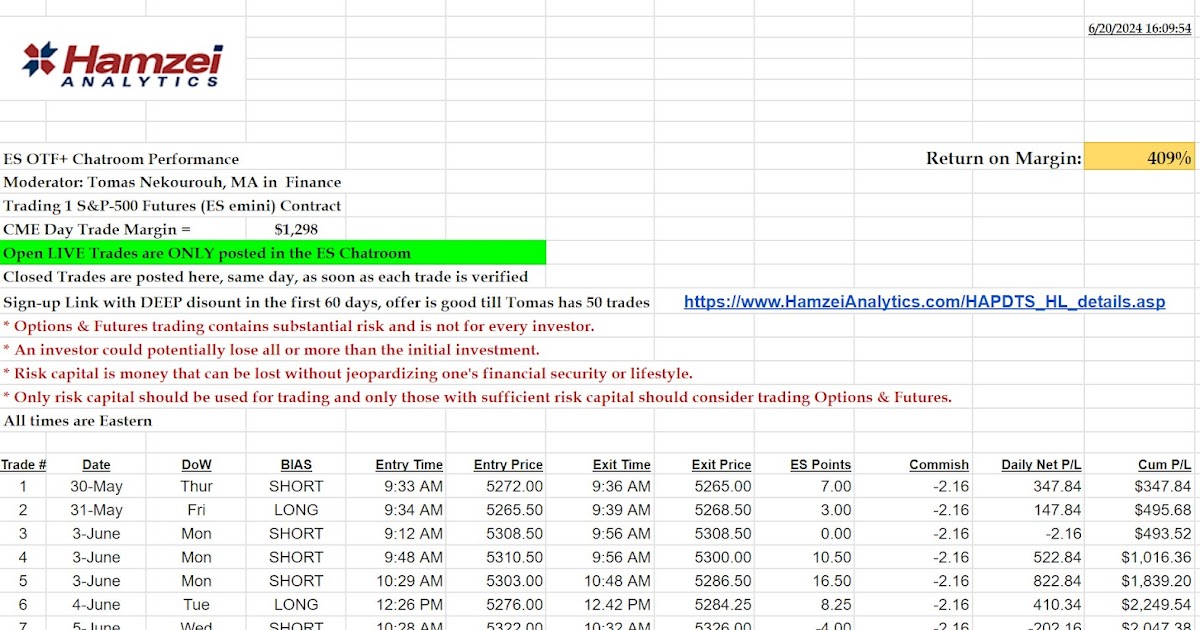Click exit time 10:48 AM
Image resolution: width=1200 pixels, height=630 pixels.
pyautogui.click(x=617, y=581)
